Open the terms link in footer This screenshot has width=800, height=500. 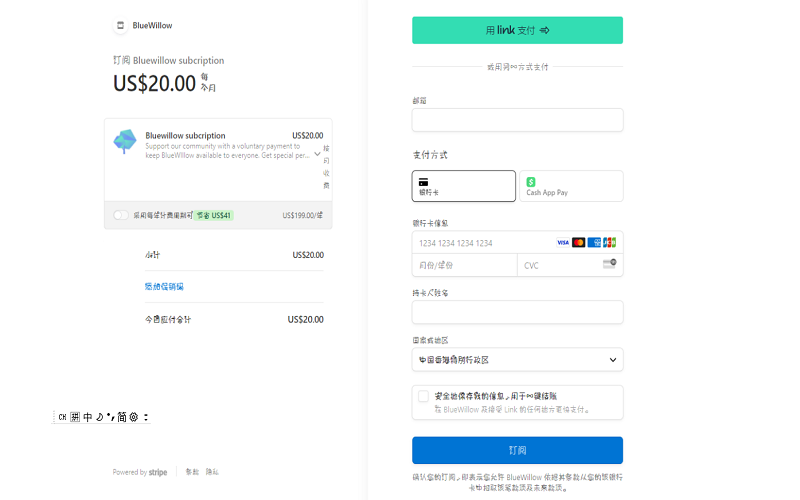(x=192, y=472)
